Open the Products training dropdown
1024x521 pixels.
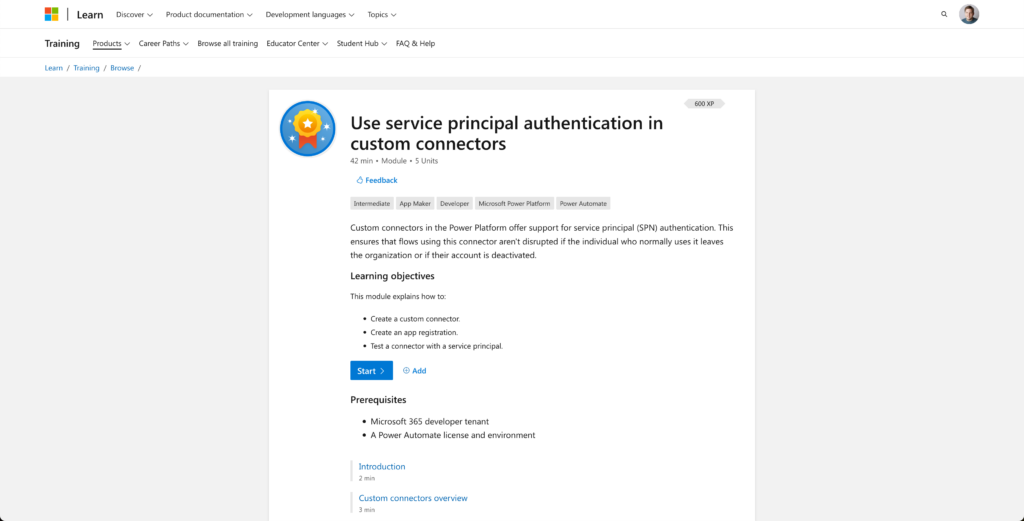[111, 44]
